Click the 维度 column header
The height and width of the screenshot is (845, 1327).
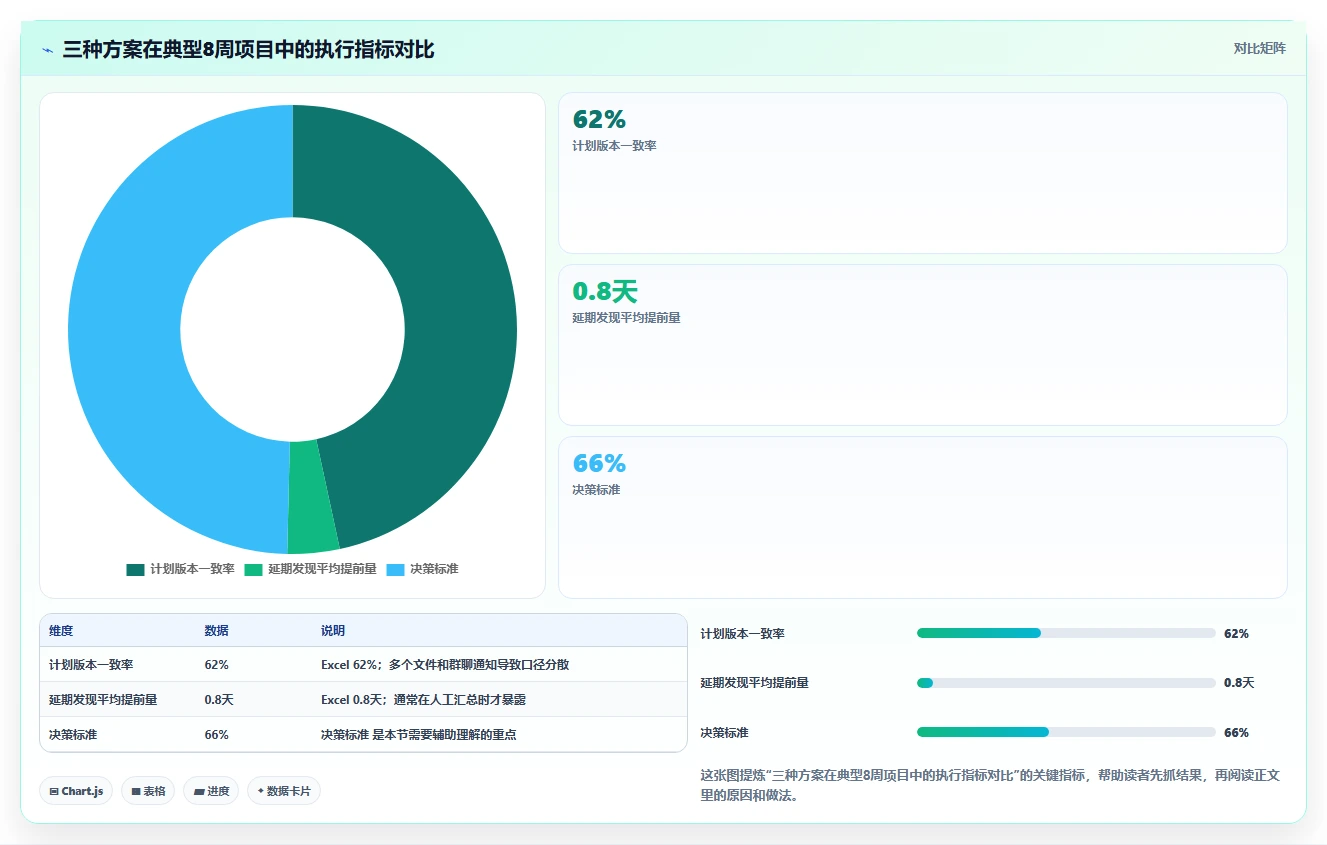61,631
